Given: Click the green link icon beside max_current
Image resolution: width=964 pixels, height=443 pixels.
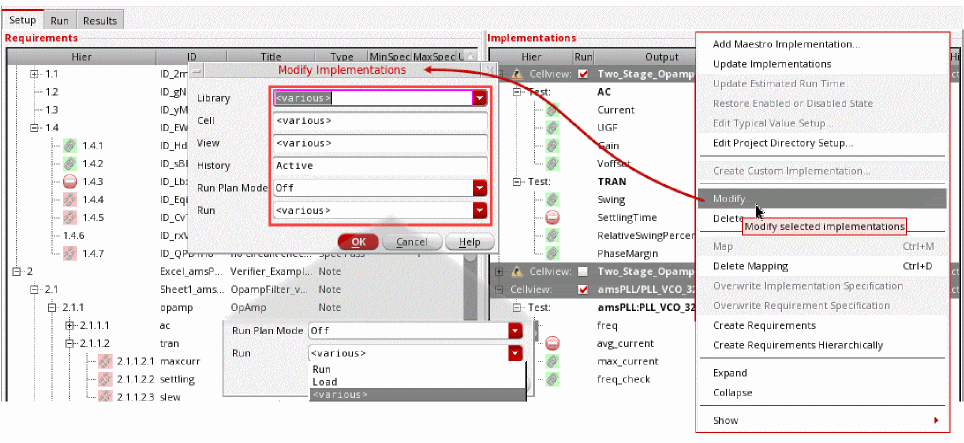Looking at the screenshot, I should 552,361.
